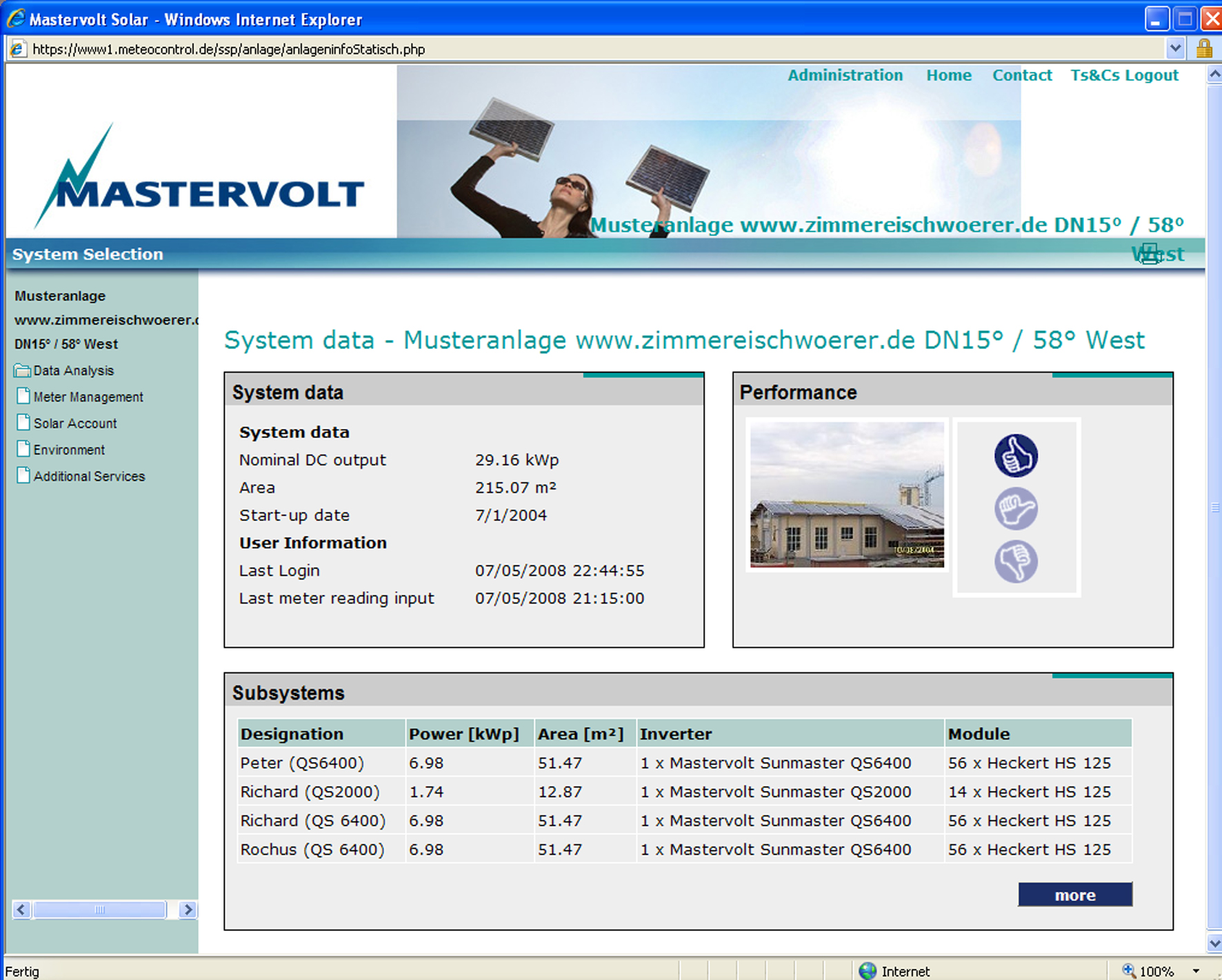The width and height of the screenshot is (1222, 980).
Task: Click the right arrow of sidebar scrollbar
Action: (187, 910)
